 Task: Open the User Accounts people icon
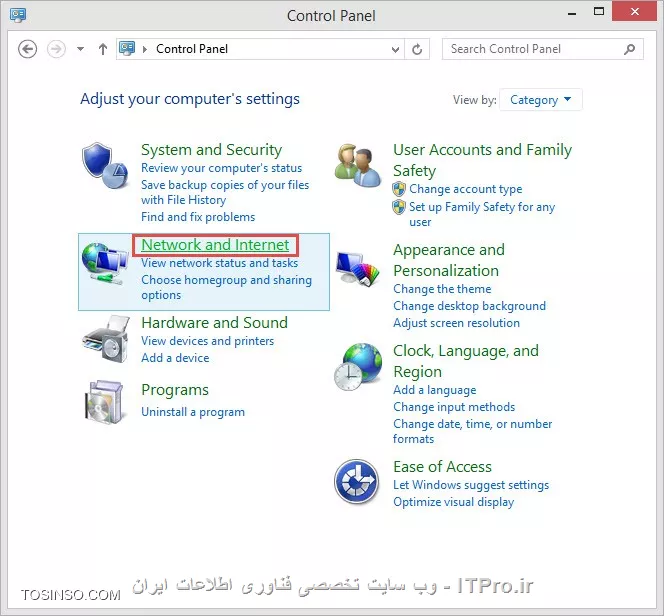tap(358, 166)
